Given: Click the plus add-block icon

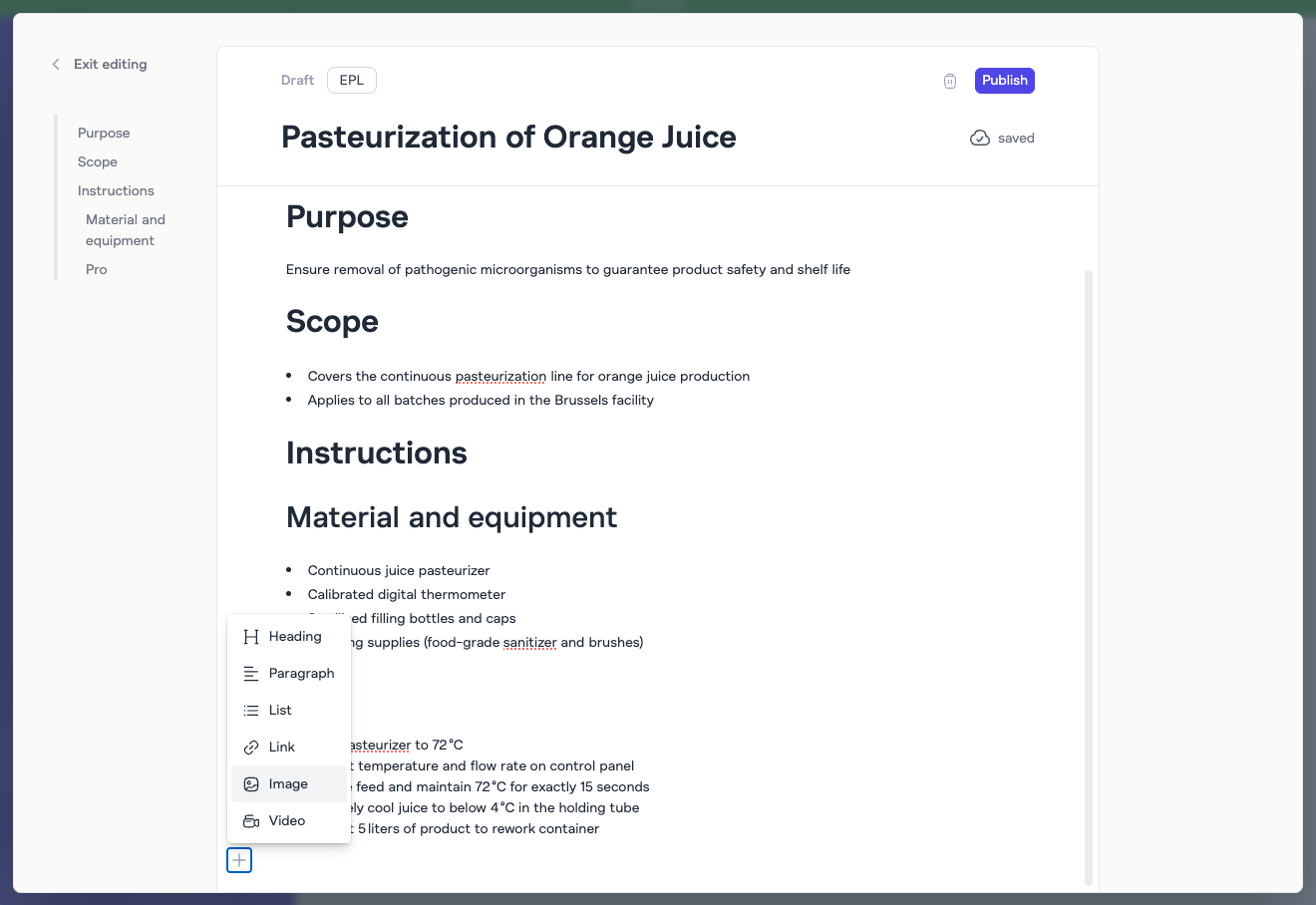Looking at the screenshot, I should [x=239, y=860].
